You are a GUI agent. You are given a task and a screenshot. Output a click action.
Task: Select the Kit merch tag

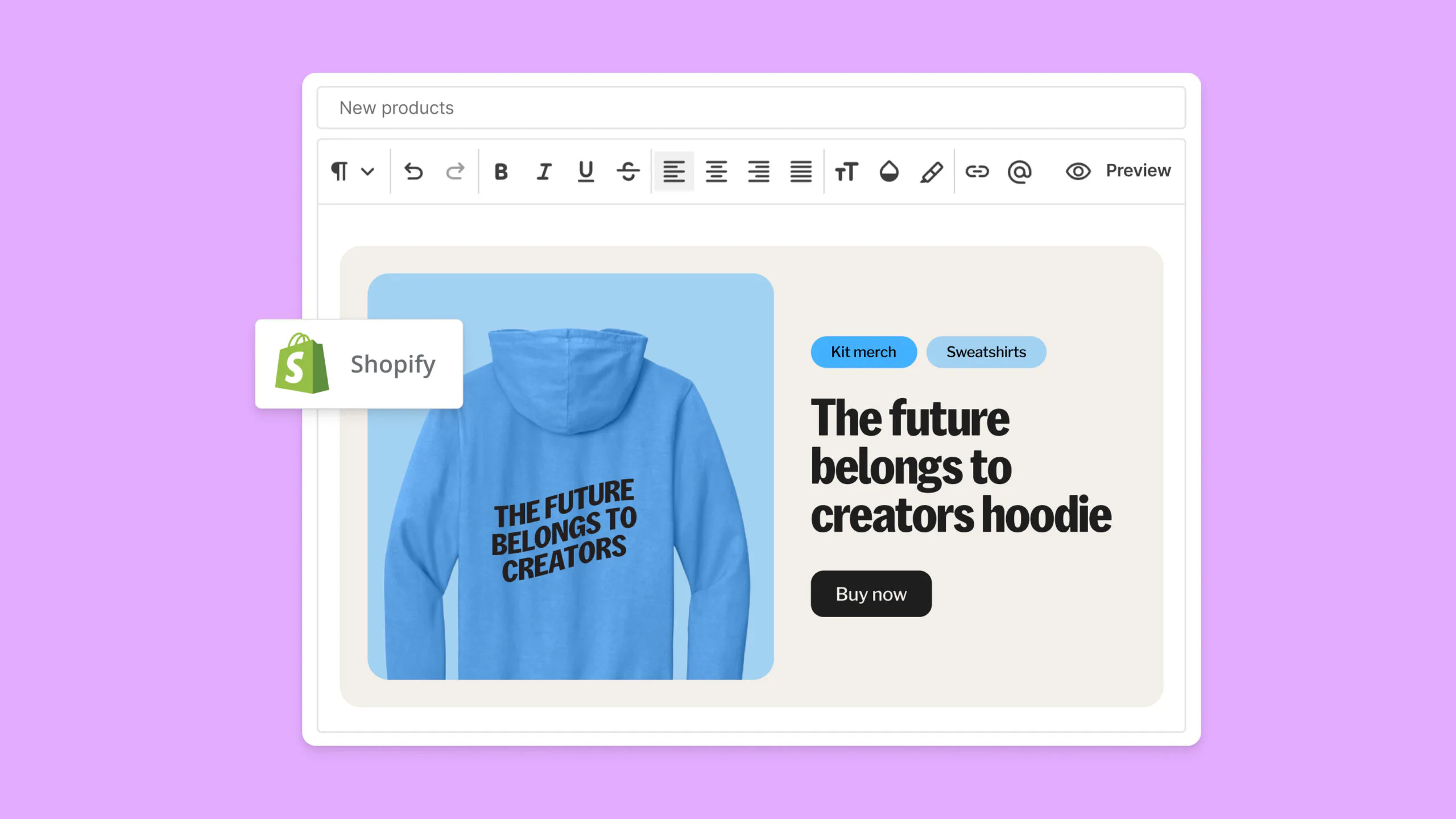[863, 352]
